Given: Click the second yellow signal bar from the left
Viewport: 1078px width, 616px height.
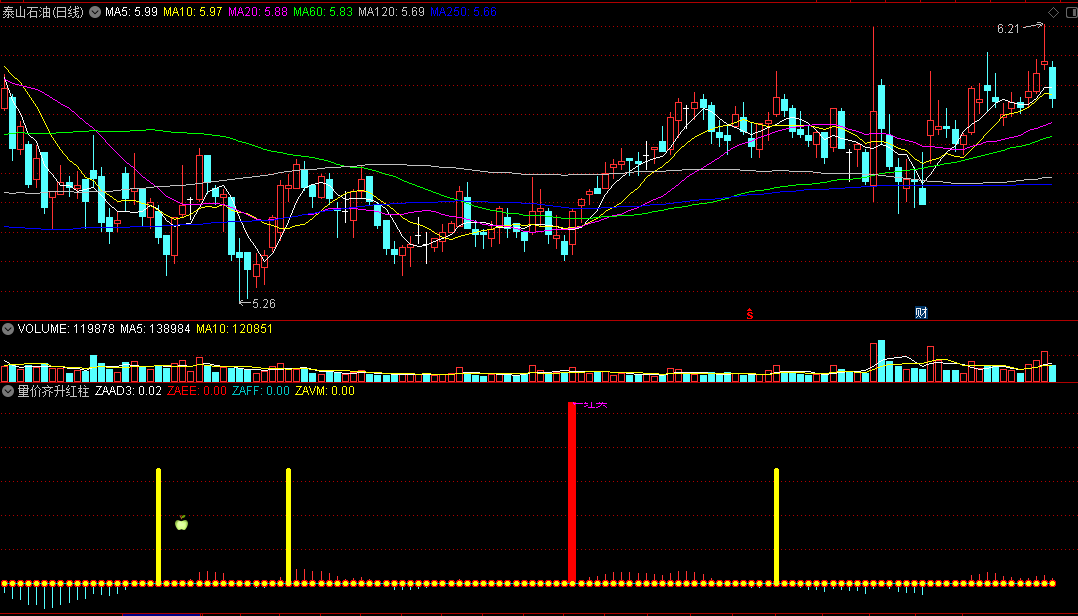Looking at the screenshot, I should click(x=289, y=526).
